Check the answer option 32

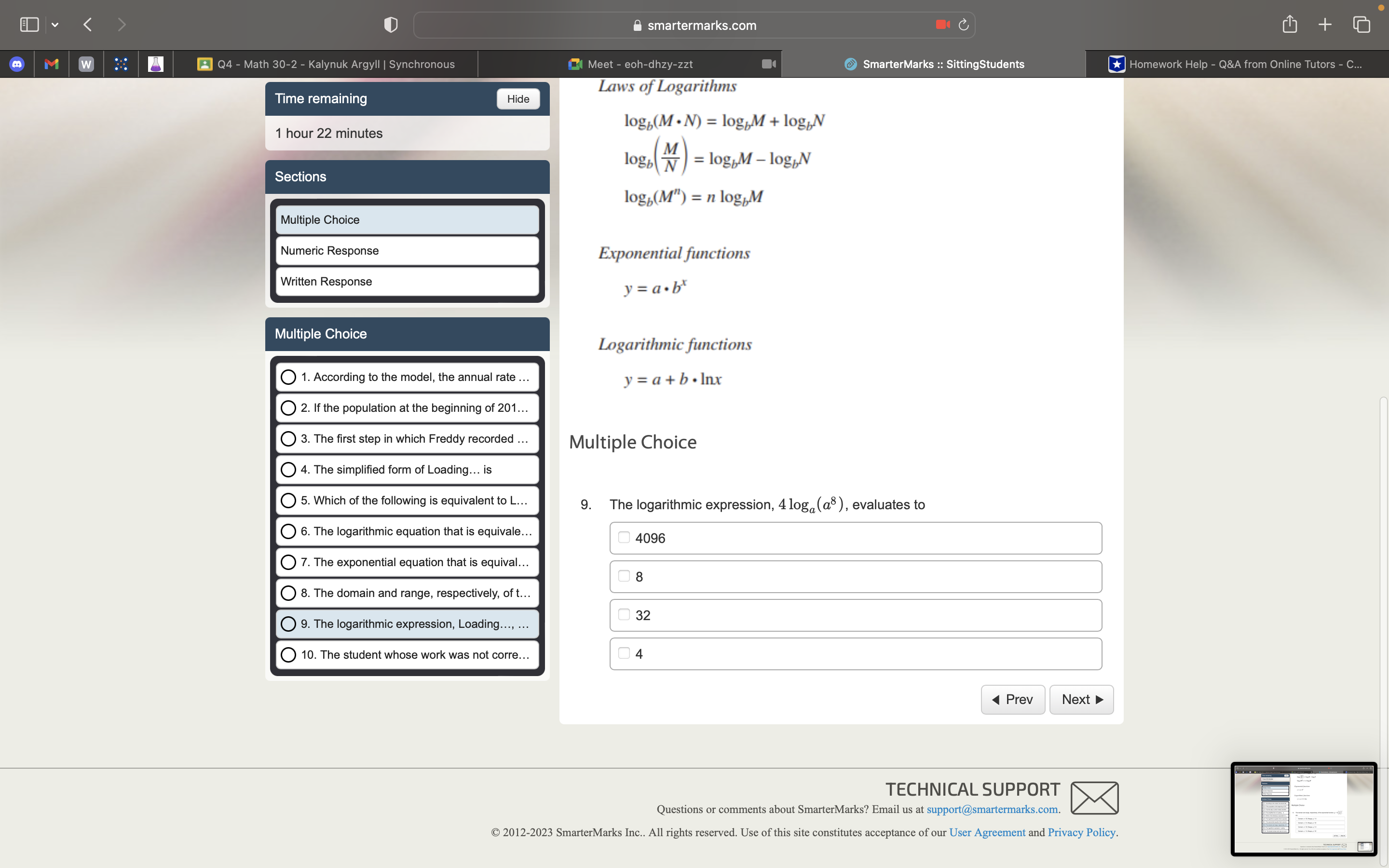coord(625,614)
